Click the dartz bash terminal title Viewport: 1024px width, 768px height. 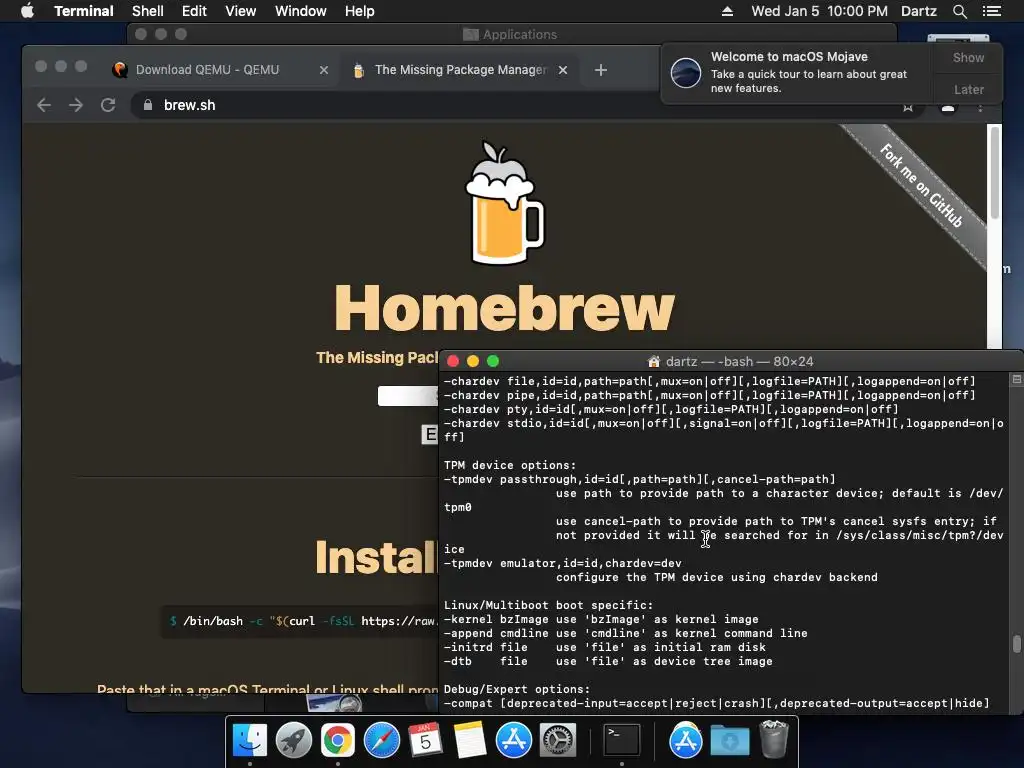click(739, 361)
